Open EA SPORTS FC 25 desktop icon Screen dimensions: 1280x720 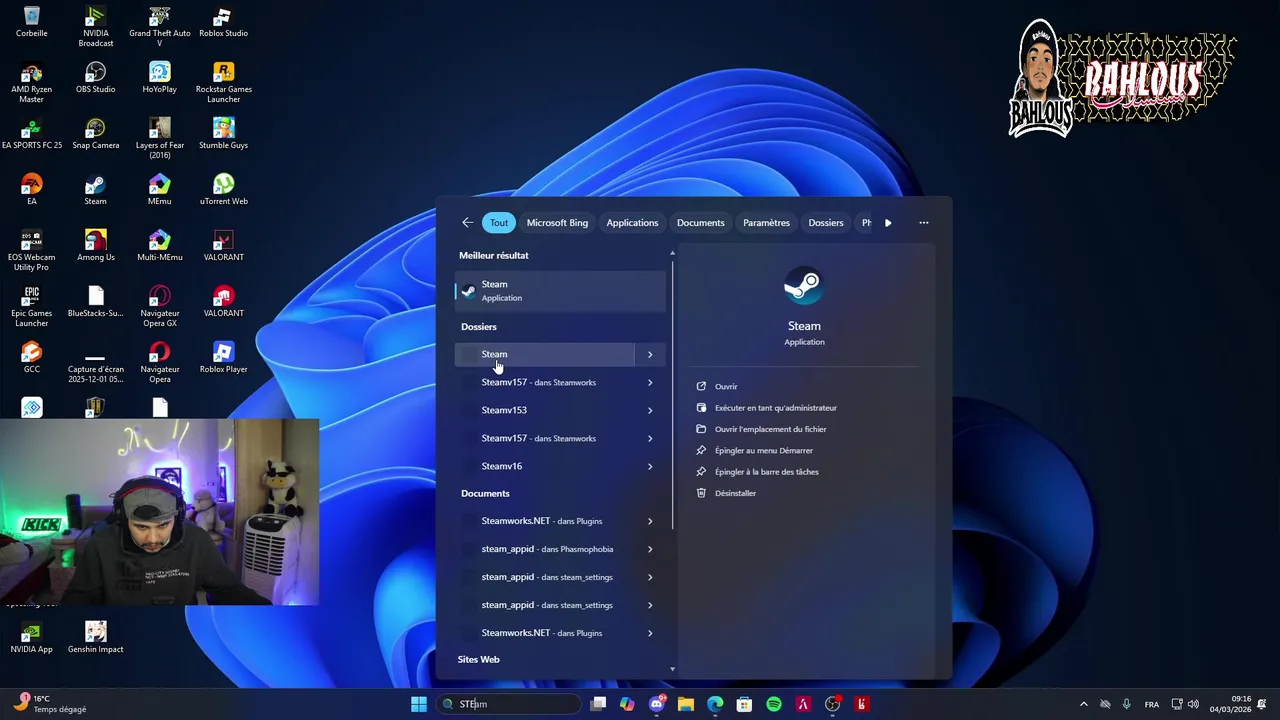pyautogui.click(x=32, y=134)
